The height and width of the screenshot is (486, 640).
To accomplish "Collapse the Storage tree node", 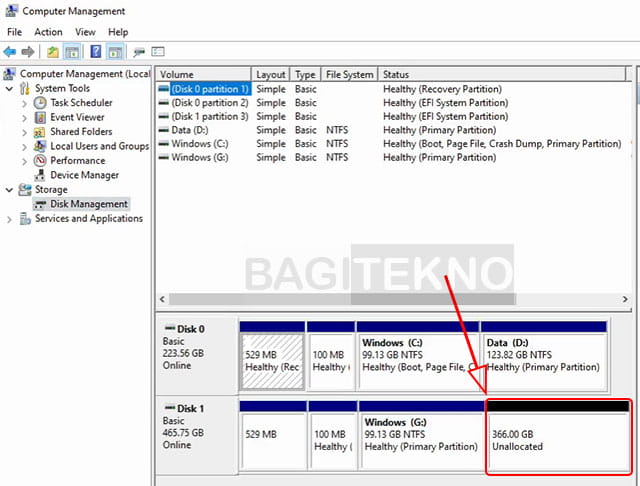I will (x=9, y=190).
